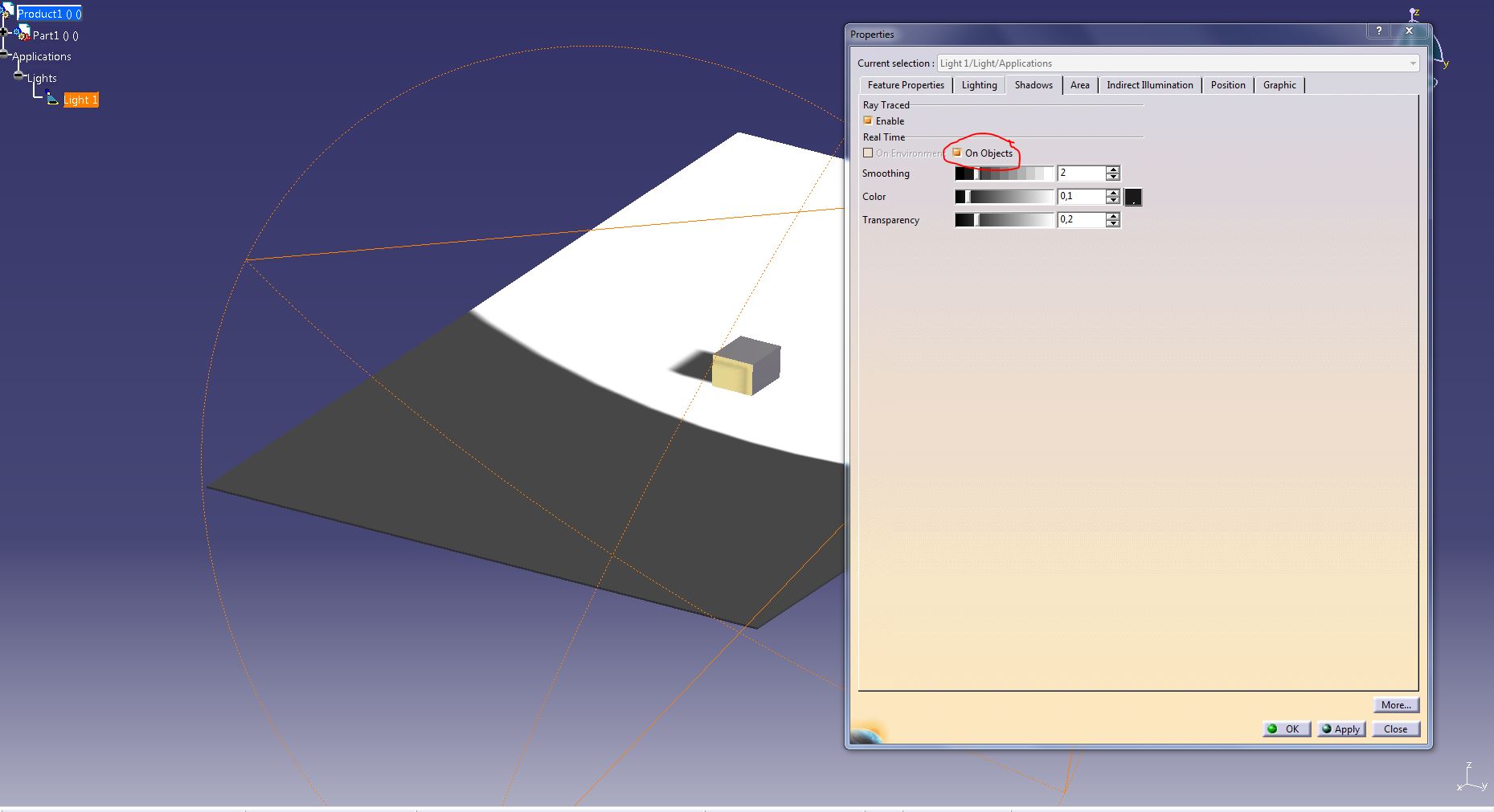Switch to the Lighting tab
1494x812 pixels.
click(x=979, y=85)
